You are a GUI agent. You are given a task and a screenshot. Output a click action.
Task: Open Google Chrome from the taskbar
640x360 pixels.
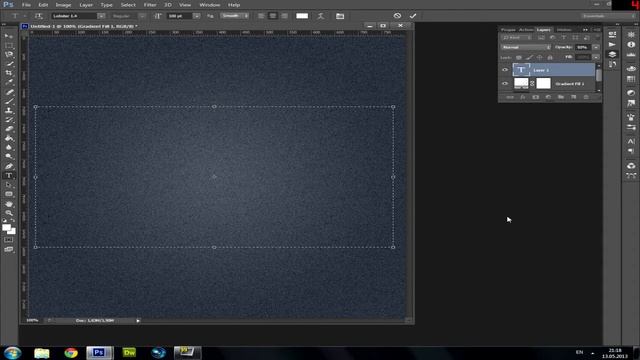tap(71, 353)
